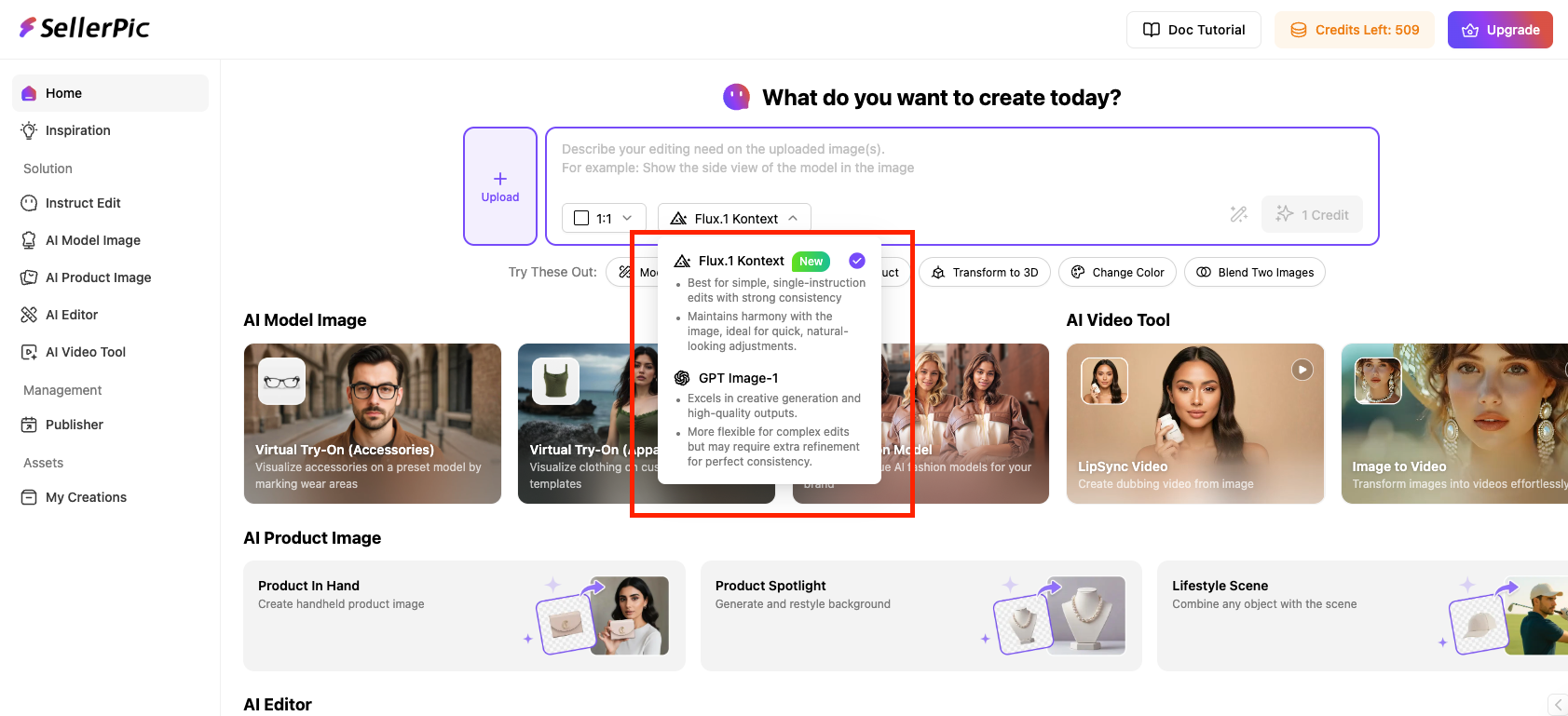Select the GPT Image-1 model option
The height and width of the screenshot is (716, 1568).
[738, 378]
